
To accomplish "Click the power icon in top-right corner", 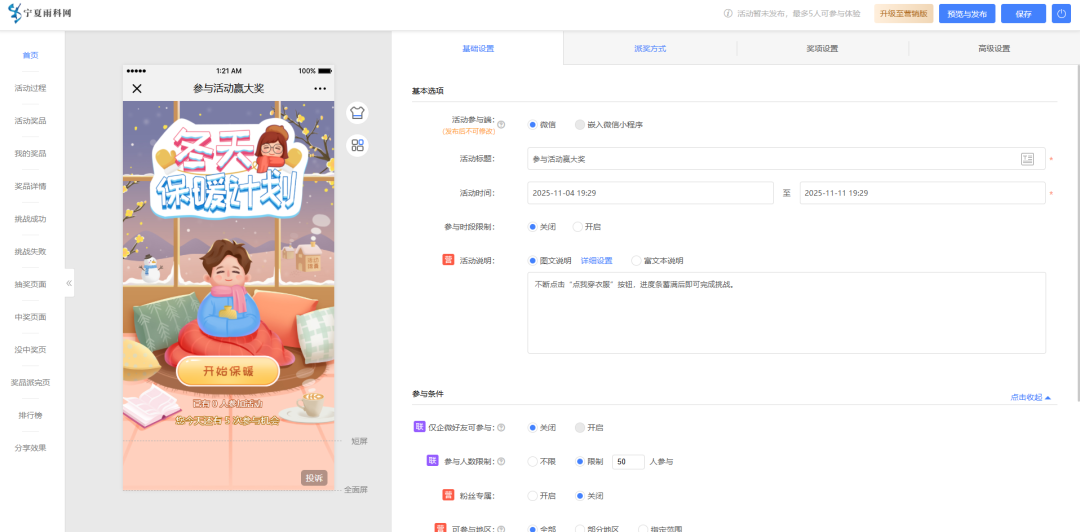I will 1061,14.
